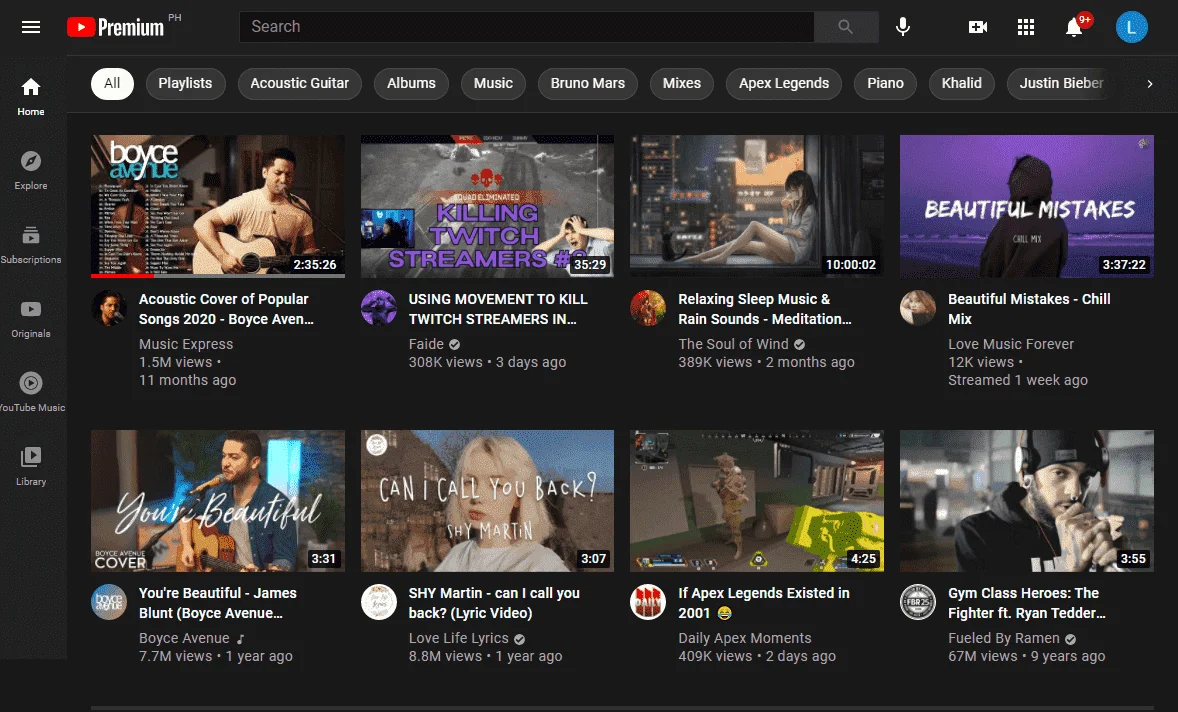
Task: Play the 10:00:02 rain sleep music thumbnail
Action: 757,207
